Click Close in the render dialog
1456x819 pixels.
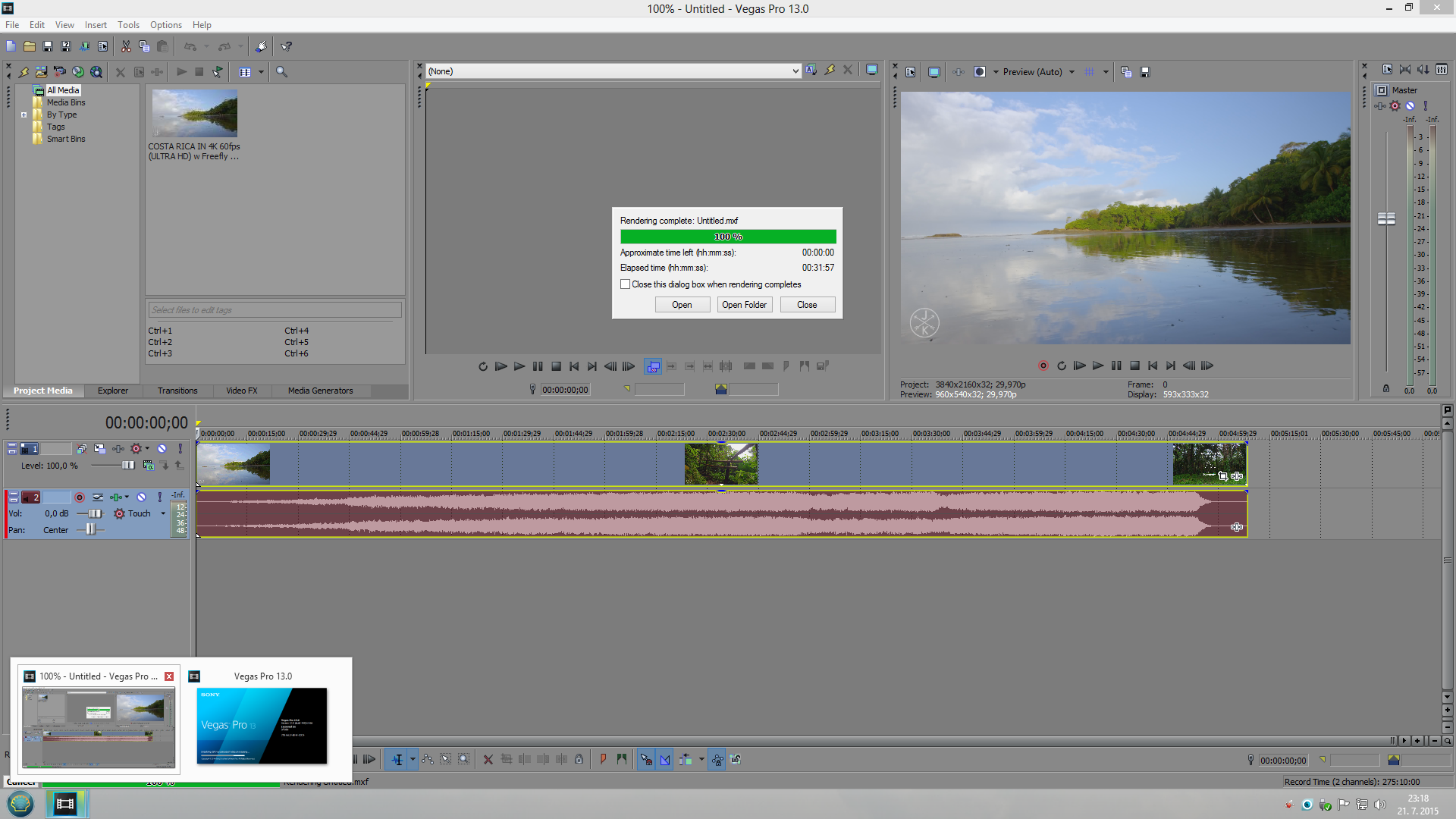pos(807,305)
